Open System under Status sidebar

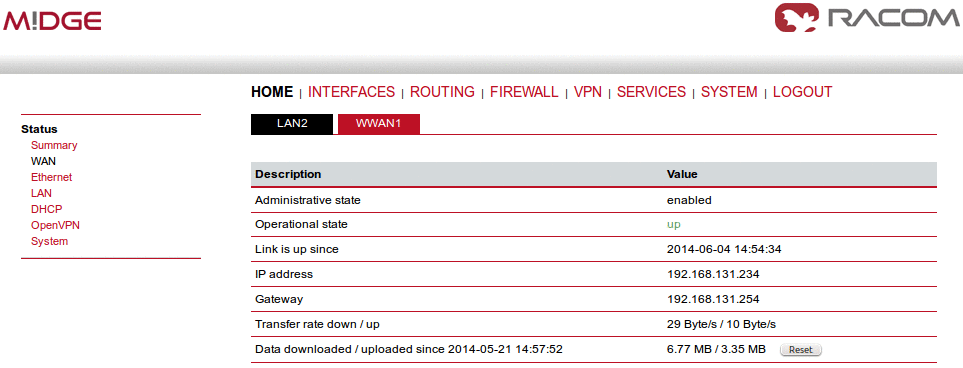pos(50,241)
